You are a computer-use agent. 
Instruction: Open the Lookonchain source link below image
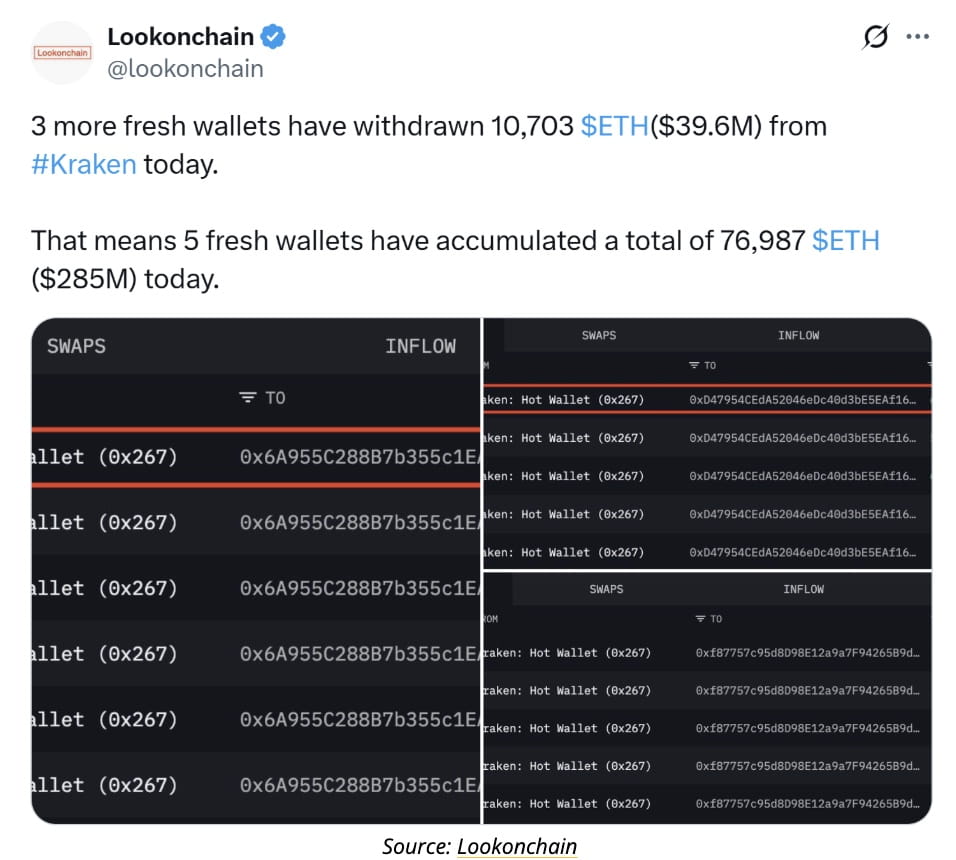516,846
